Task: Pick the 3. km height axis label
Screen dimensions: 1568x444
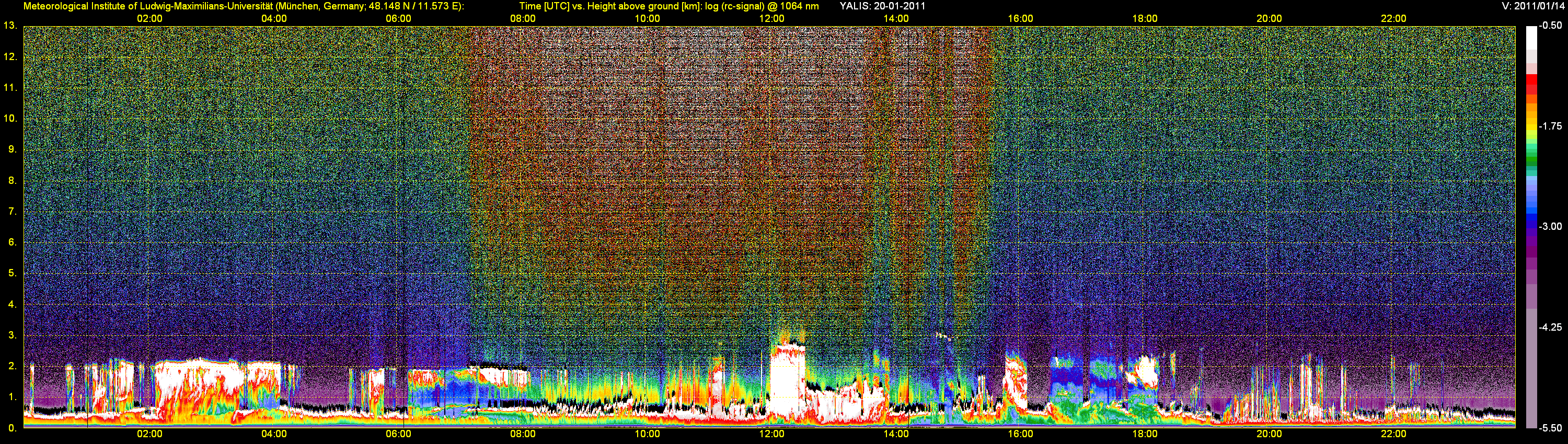Action: (x=12, y=335)
